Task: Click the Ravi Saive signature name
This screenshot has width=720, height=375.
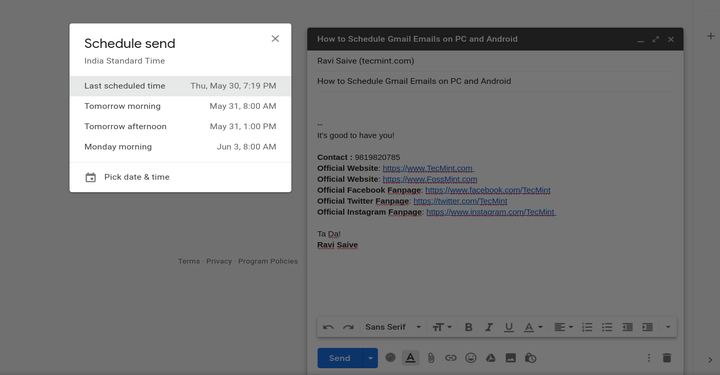Action: click(338, 245)
